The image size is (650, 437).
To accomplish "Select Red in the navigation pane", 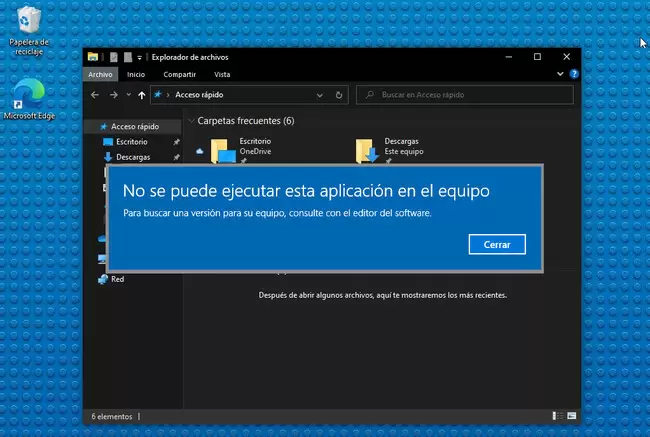I will [x=117, y=279].
